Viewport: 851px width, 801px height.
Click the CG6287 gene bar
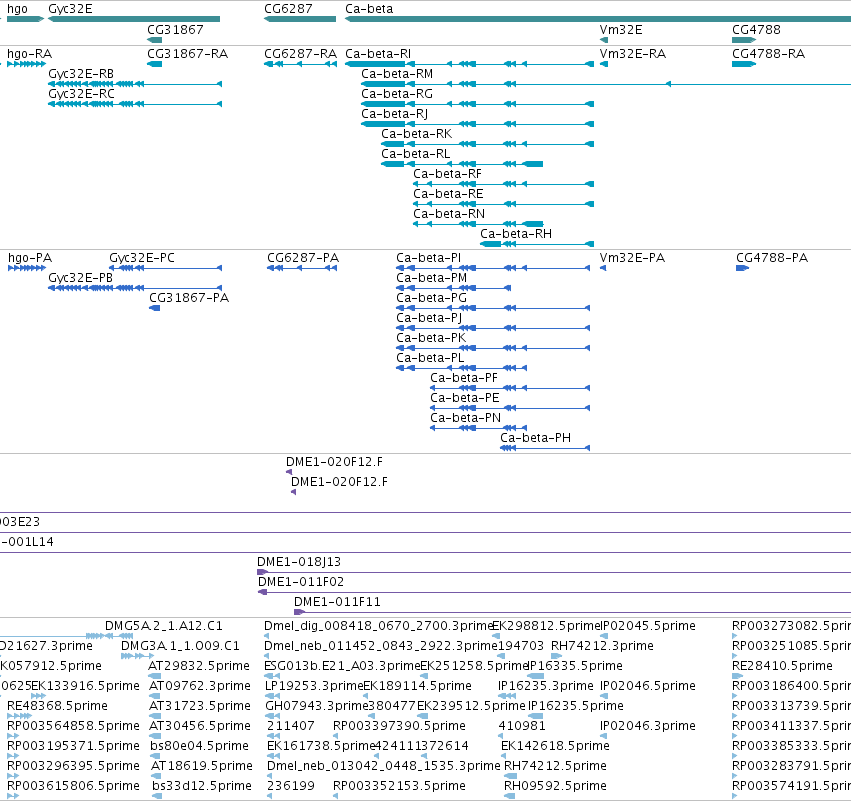pyautogui.click(x=300, y=19)
